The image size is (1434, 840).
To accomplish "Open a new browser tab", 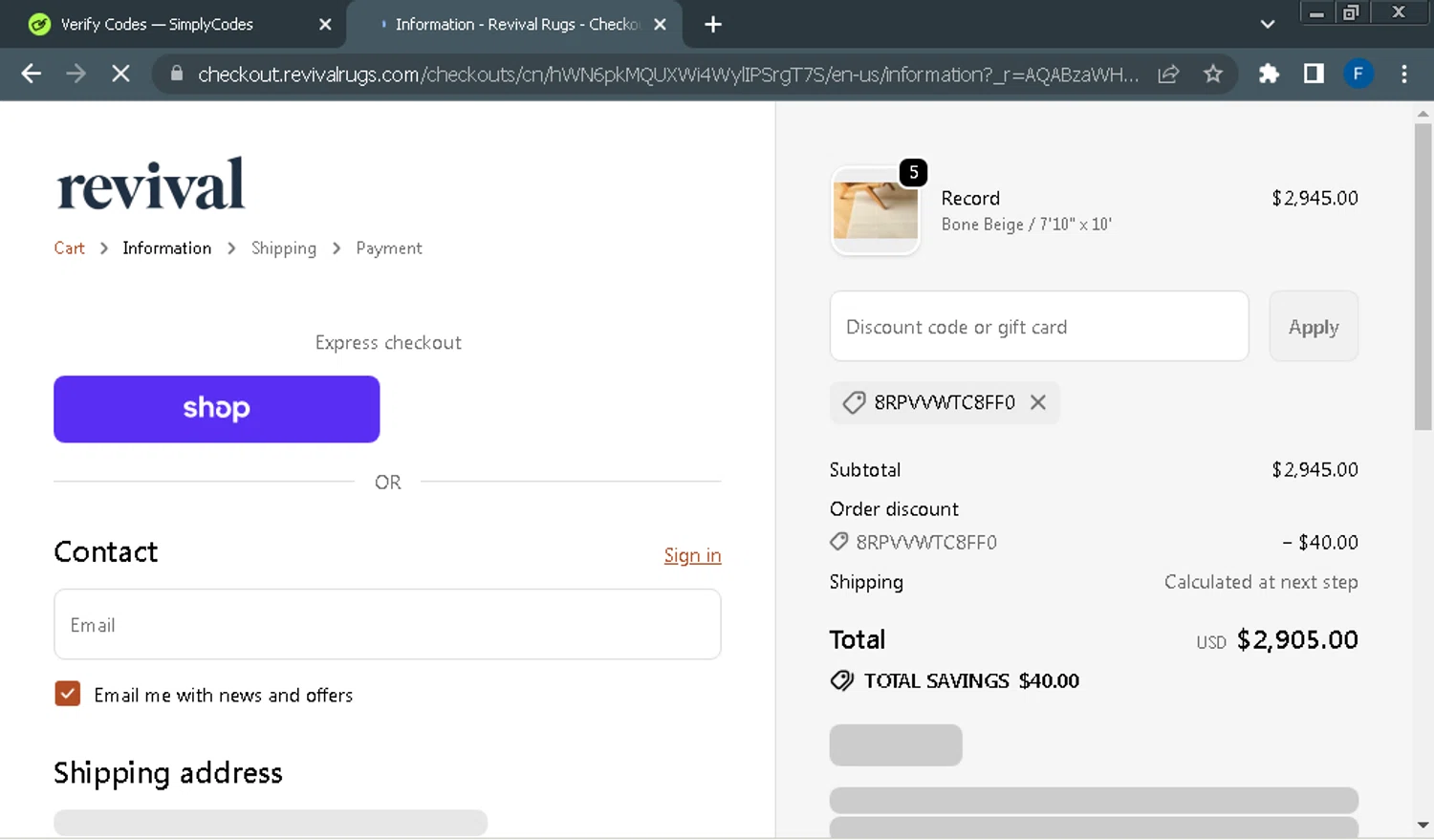I will 713,25.
